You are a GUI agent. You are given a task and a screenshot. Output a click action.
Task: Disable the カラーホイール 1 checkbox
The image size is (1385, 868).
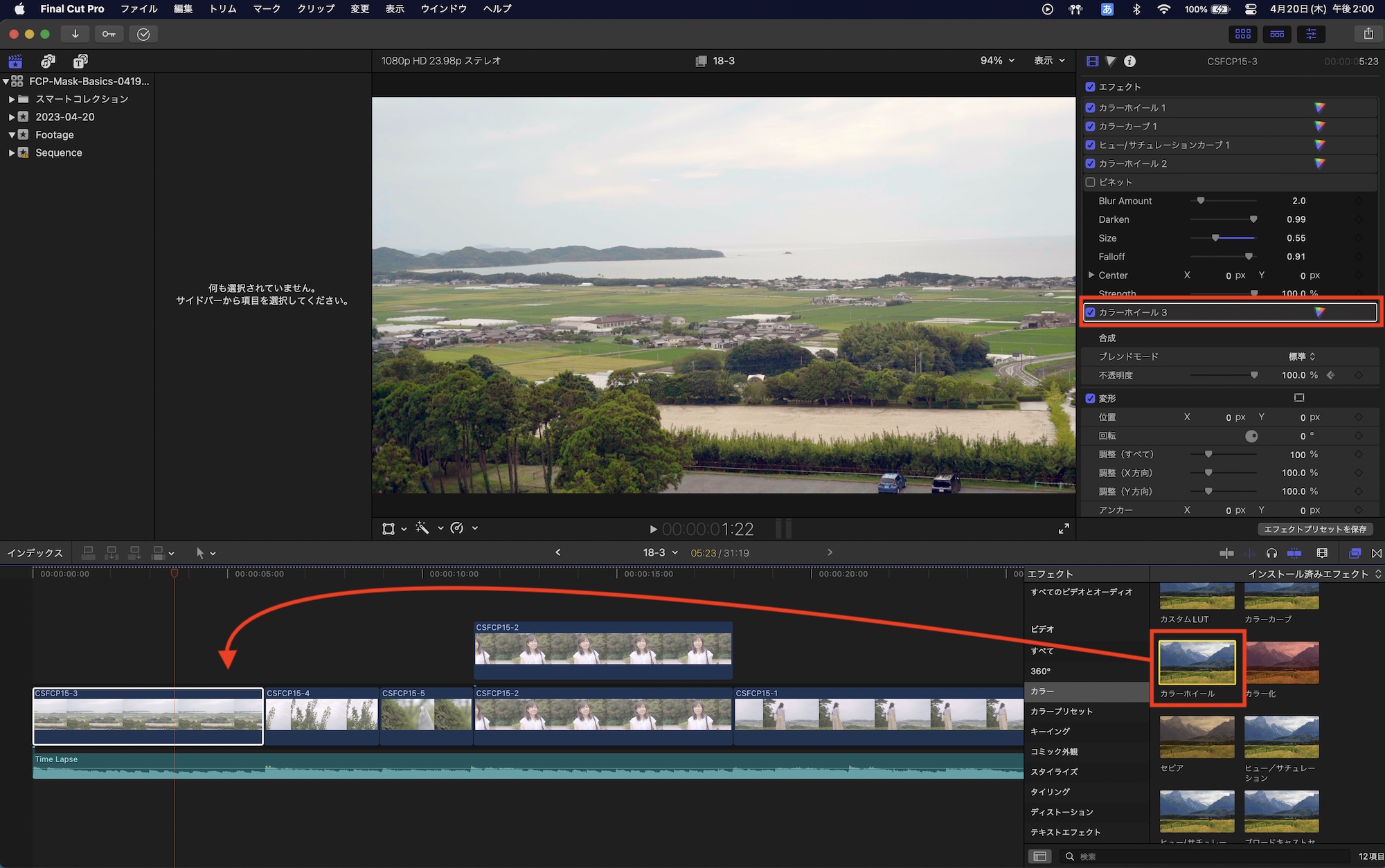[x=1091, y=108]
